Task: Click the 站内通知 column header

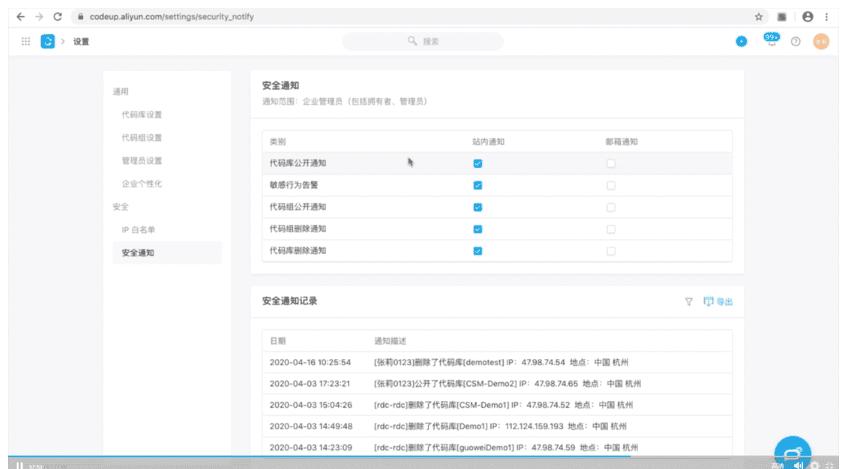Action: pyautogui.click(x=488, y=142)
